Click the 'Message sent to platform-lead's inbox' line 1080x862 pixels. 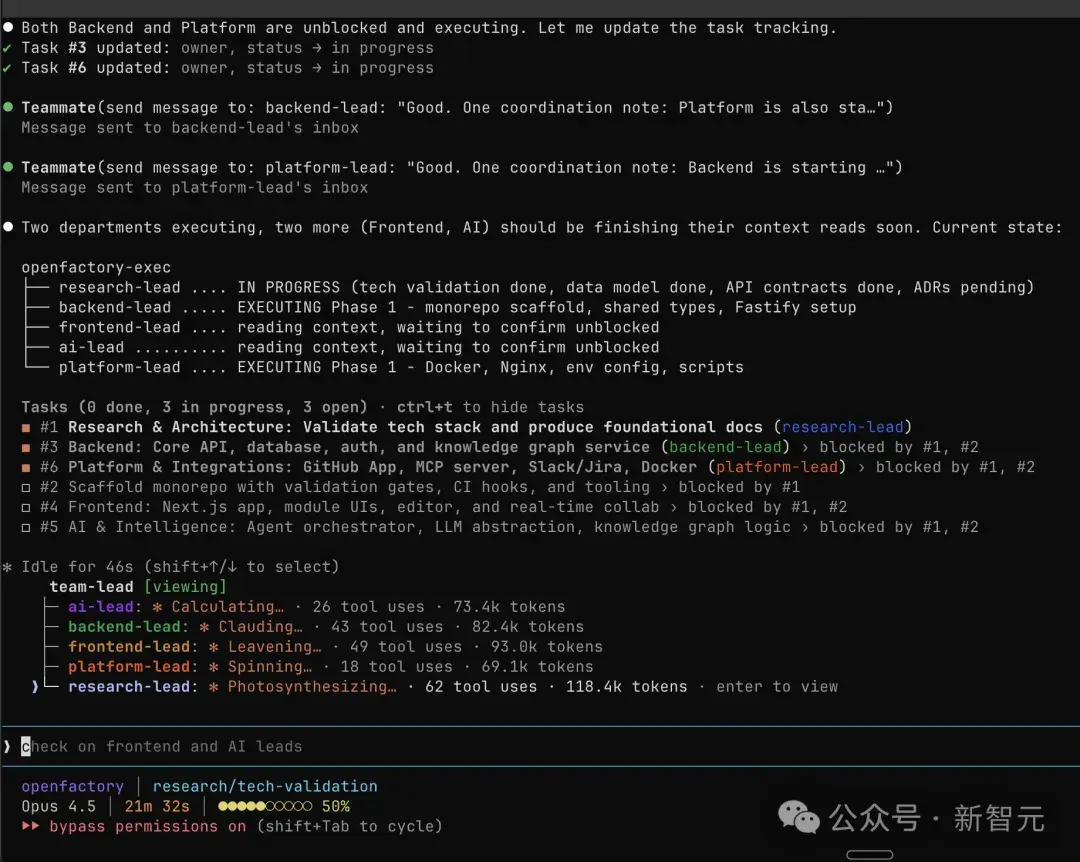coord(194,187)
